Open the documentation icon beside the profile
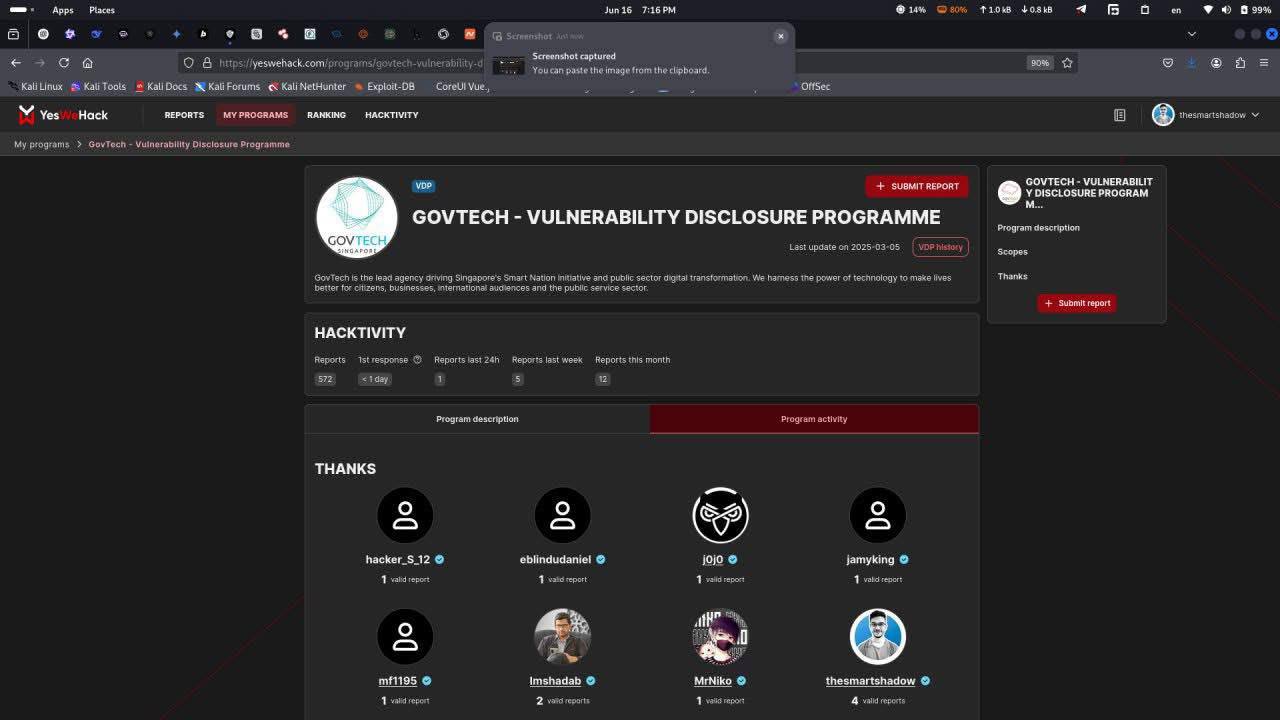This screenshot has width=1280, height=720. click(1120, 115)
